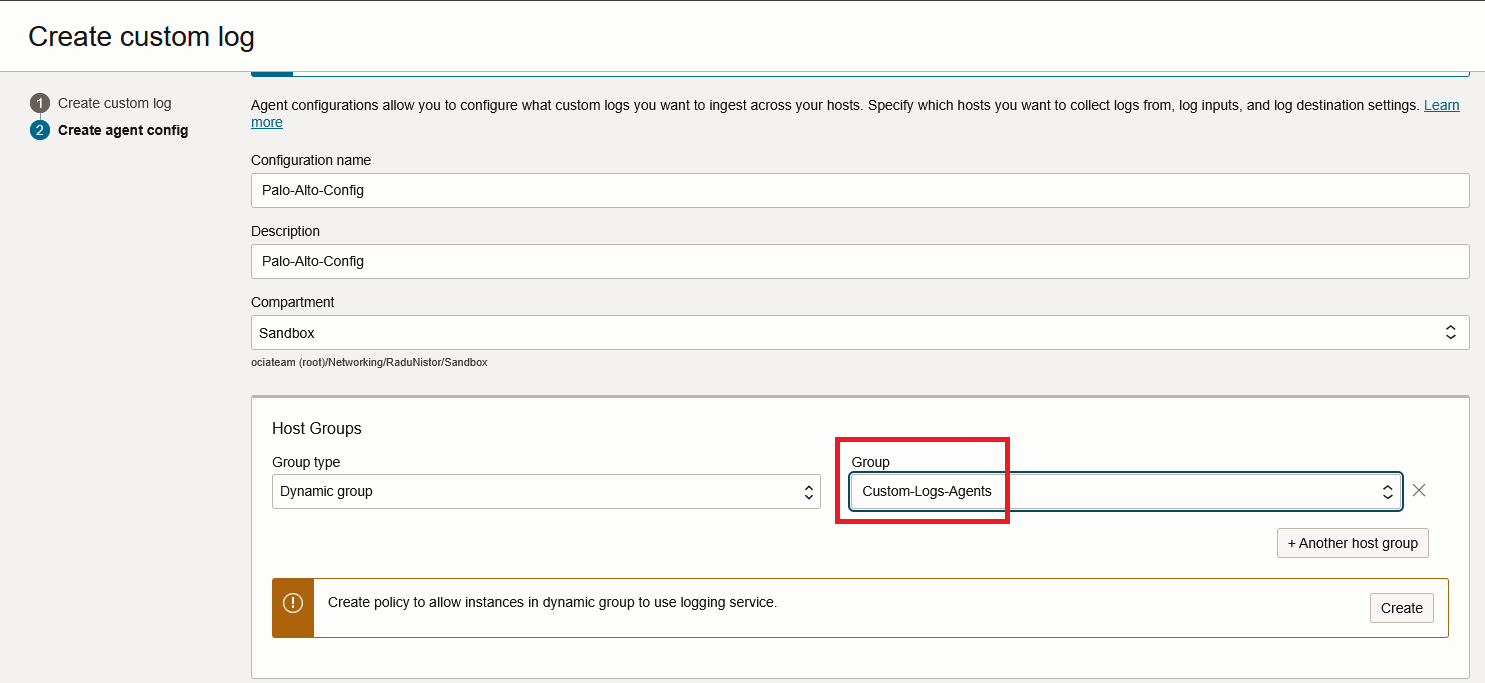Click the Configuration name label
The height and width of the screenshot is (683, 1485).
click(311, 160)
